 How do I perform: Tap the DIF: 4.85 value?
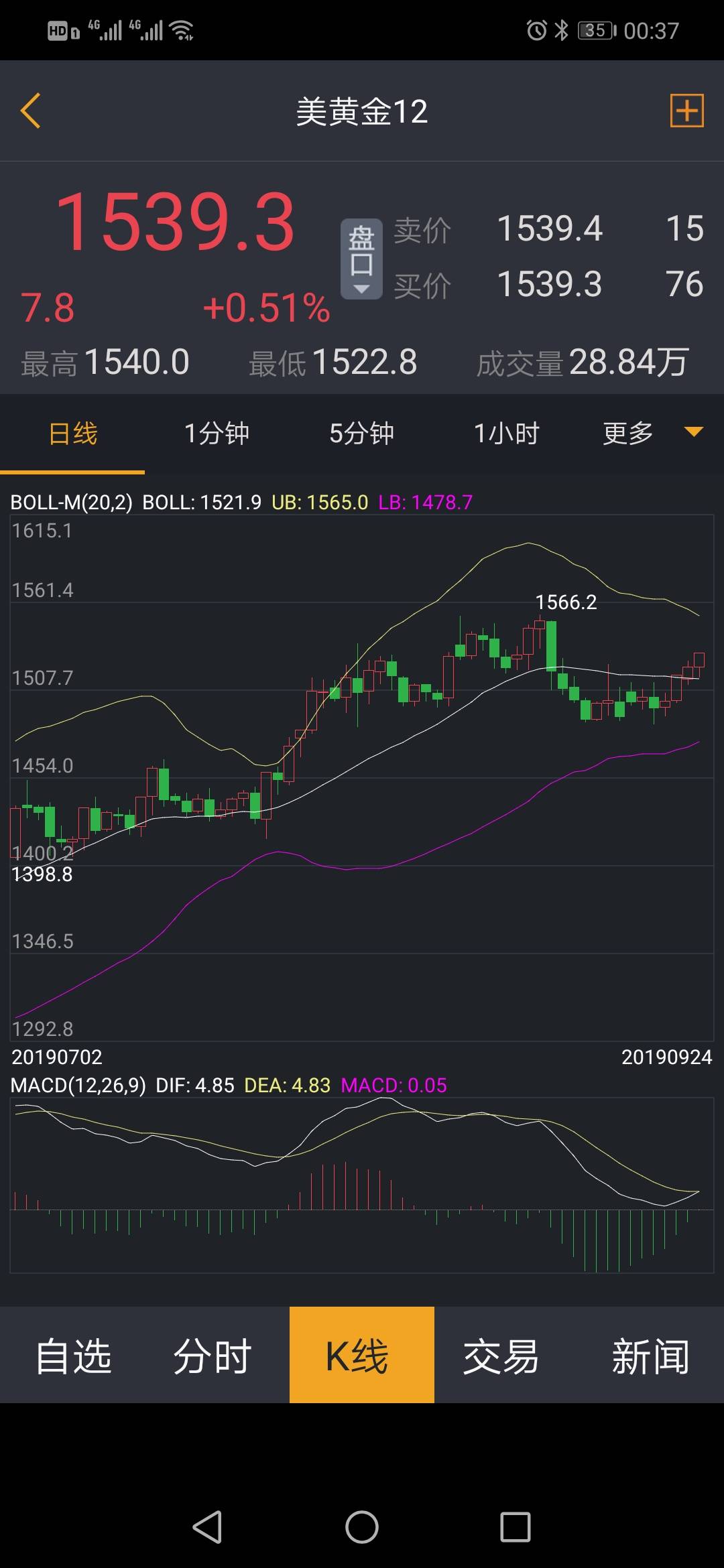(x=195, y=1086)
